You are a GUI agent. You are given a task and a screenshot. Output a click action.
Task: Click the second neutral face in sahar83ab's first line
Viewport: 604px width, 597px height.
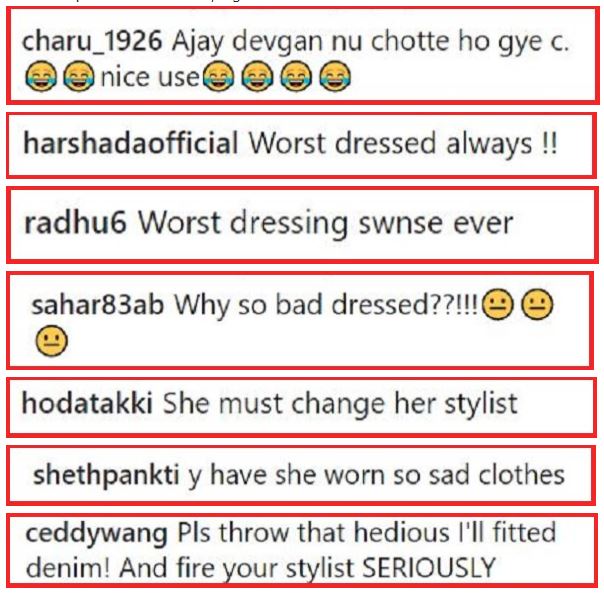(537, 304)
